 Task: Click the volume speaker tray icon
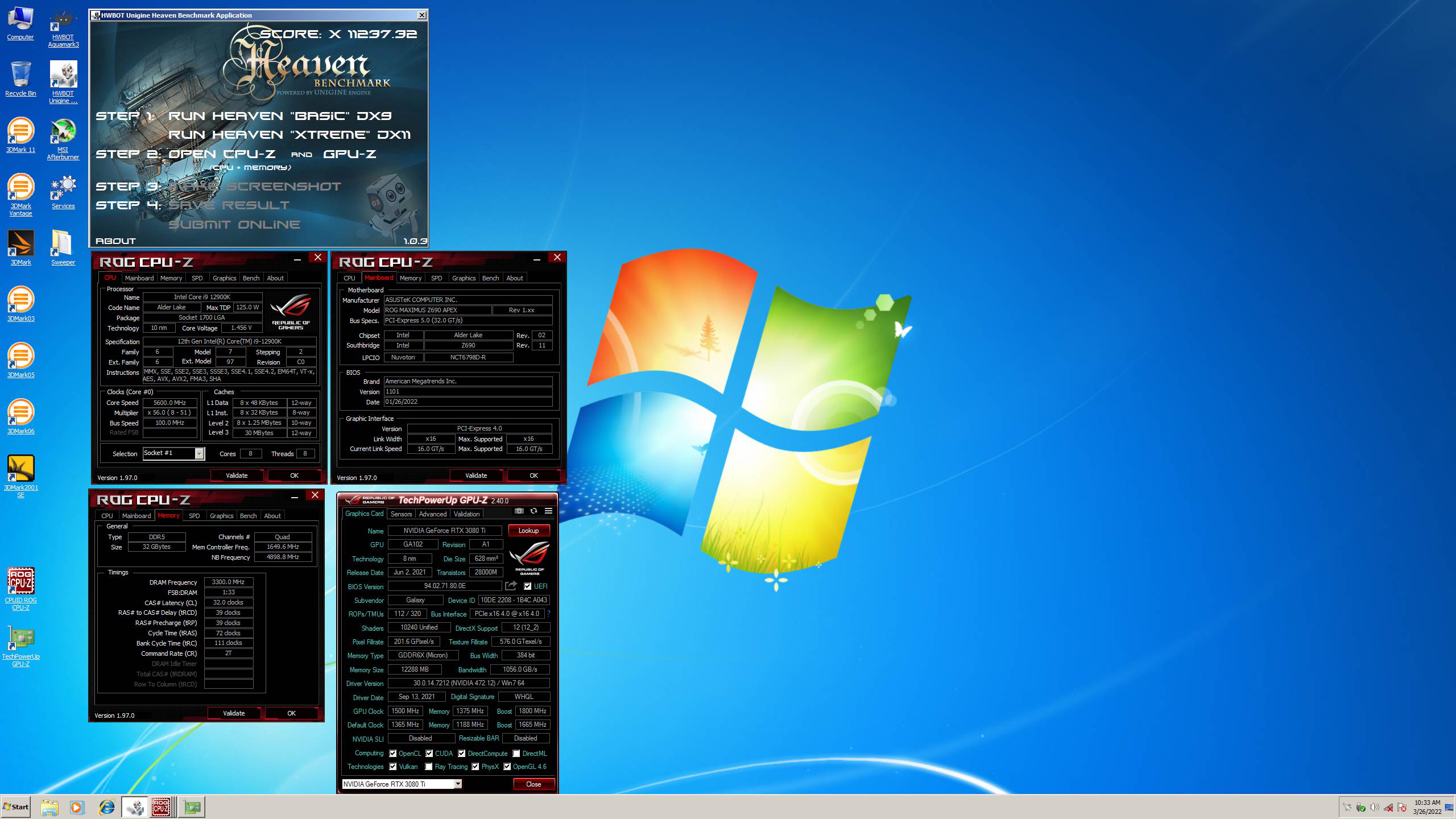[1374, 807]
